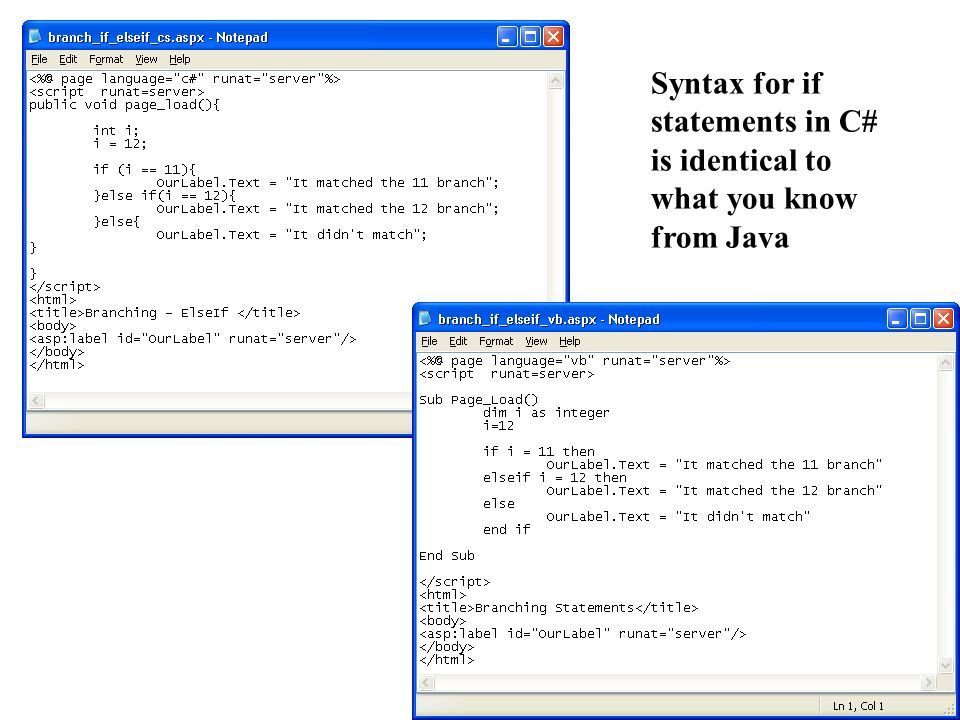Open File menu in branch_if_elseif_cs.aspx Notepad
The height and width of the screenshot is (720, 960).
coord(39,59)
